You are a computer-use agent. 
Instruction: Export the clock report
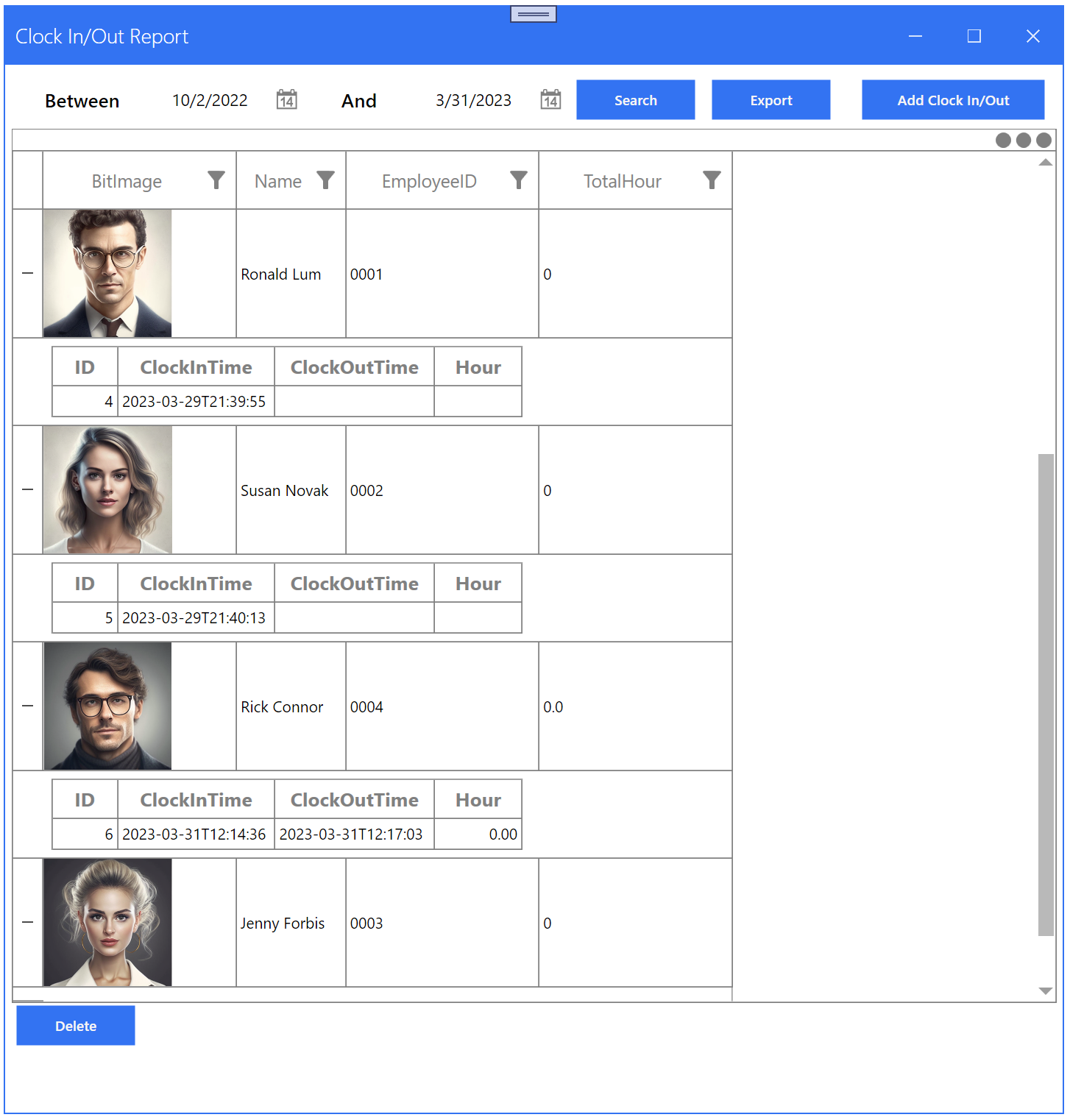click(770, 99)
